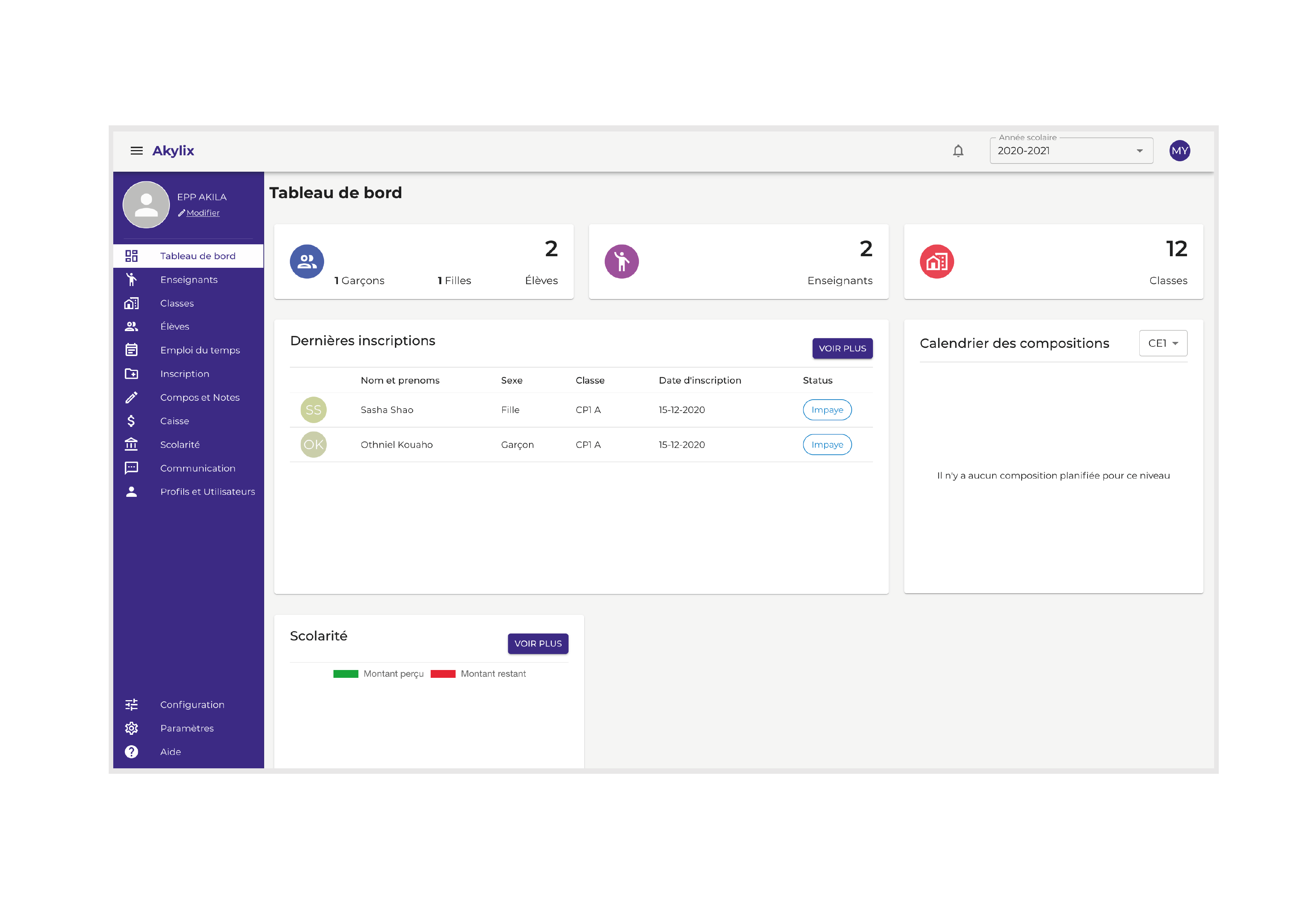
Task: Toggle the green Montant perçu legend
Action: click(345, 674)
